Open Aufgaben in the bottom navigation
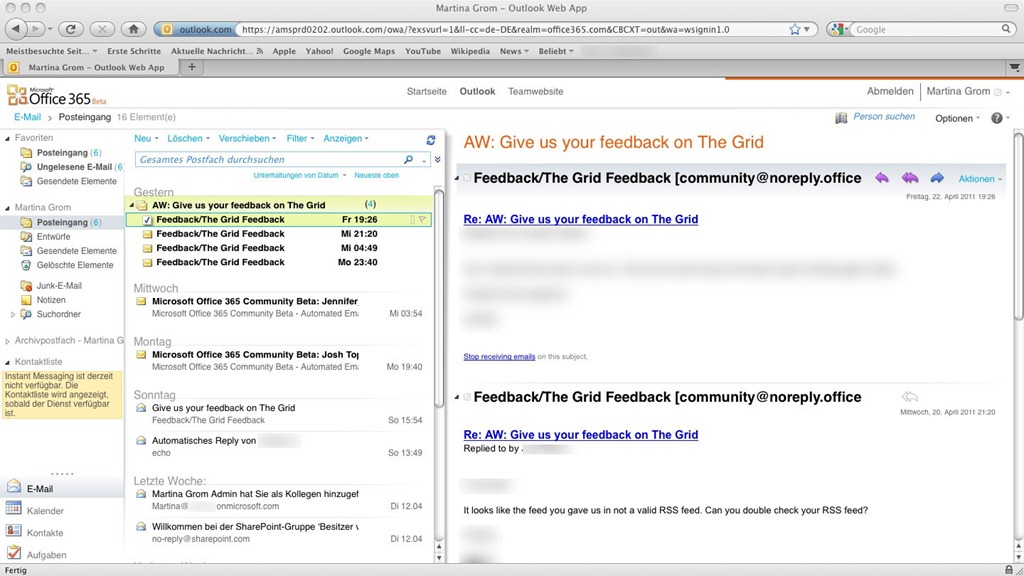Image resolution: width=1024 pixels, height=576 pixels. [x=46, y=555]
